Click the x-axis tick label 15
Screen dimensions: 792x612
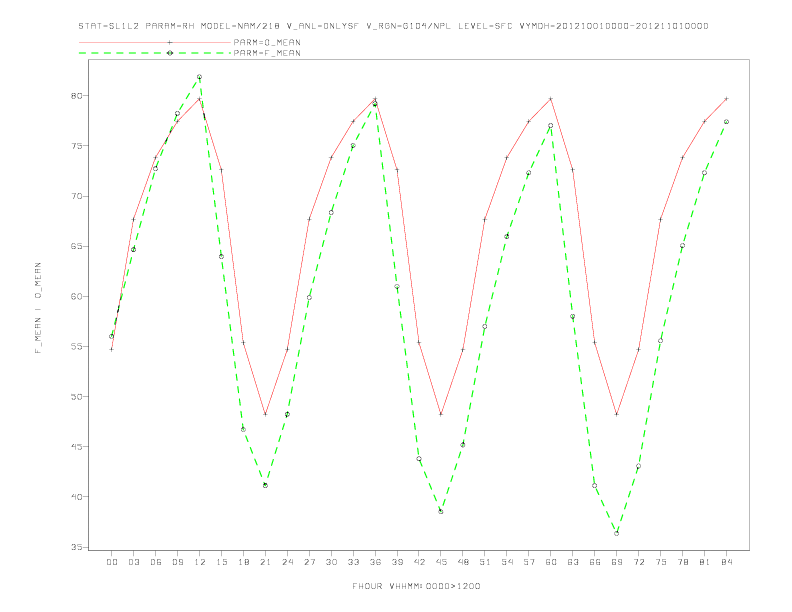pyautogui.click(x=221, y=562)
